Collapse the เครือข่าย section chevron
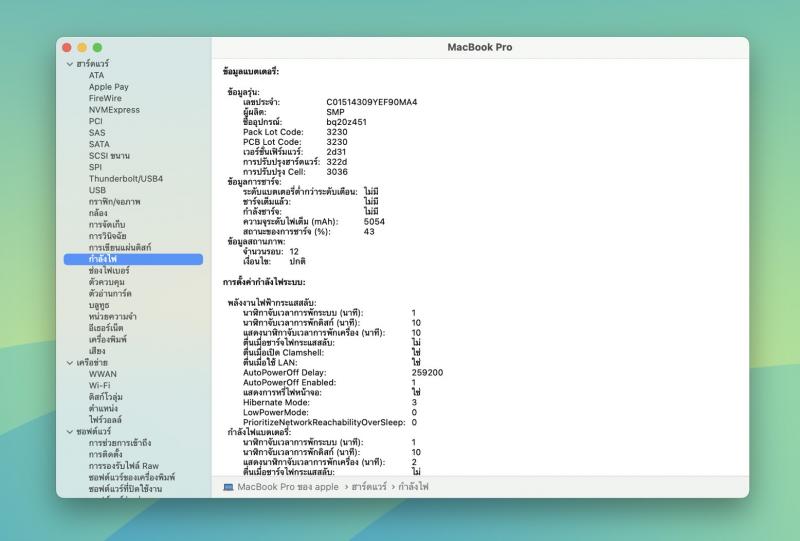The width and height of the screenshot is (800, 541). (x=70, y=363)
